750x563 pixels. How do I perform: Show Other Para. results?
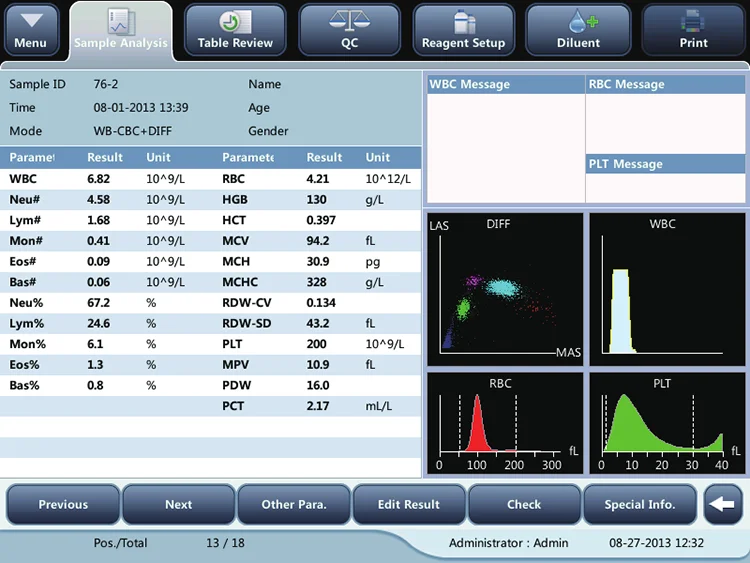click(293, 505)
